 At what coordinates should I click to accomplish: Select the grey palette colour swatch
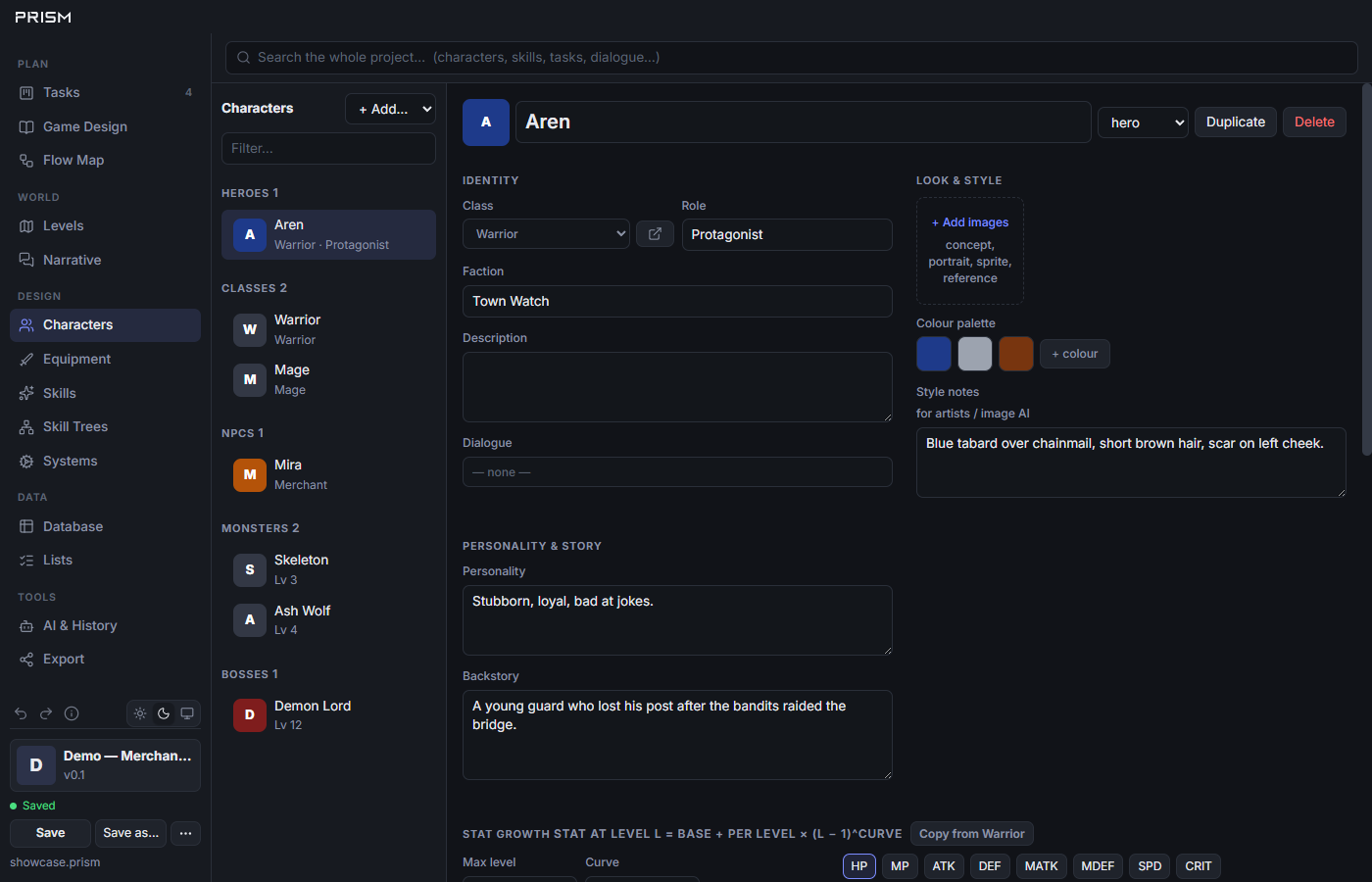(x=975, y=354)
